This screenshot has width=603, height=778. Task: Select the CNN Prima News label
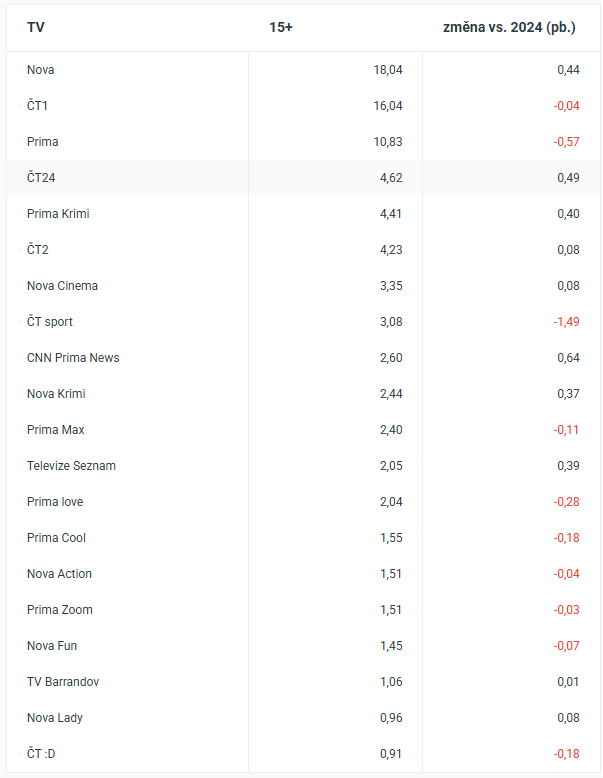tap(73, 358)
